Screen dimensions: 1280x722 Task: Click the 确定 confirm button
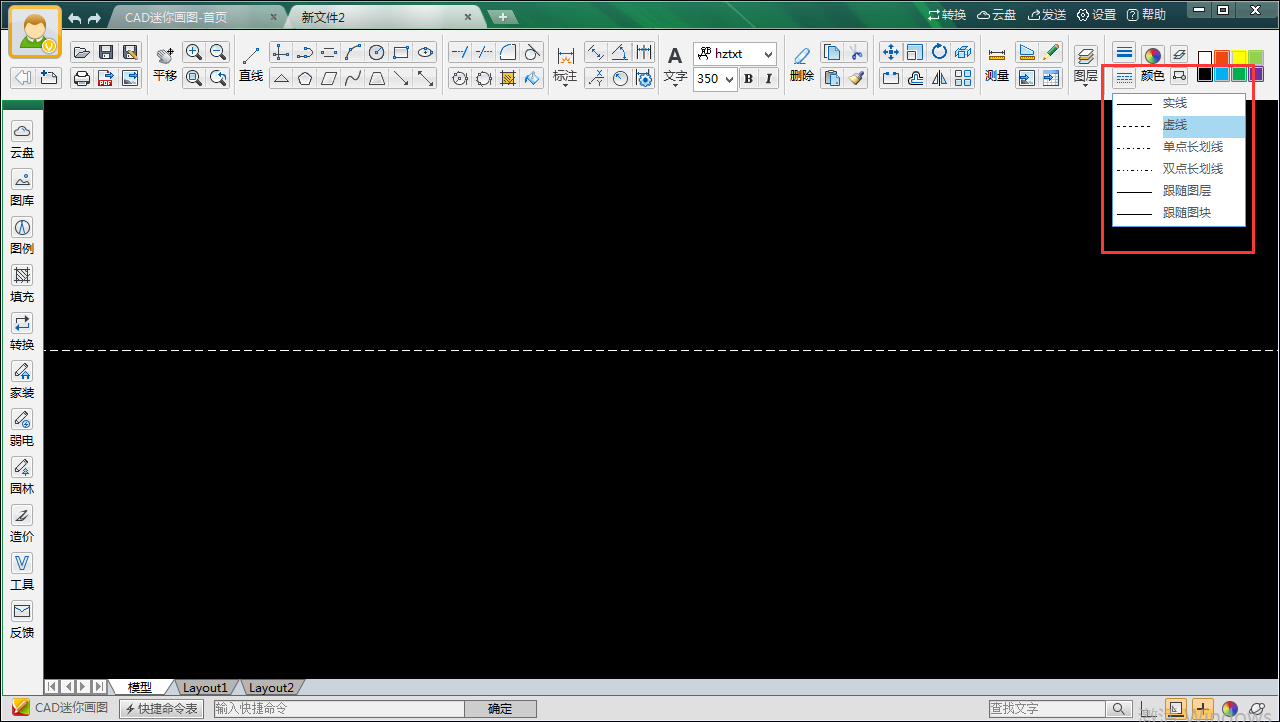(x=499, y=709)
